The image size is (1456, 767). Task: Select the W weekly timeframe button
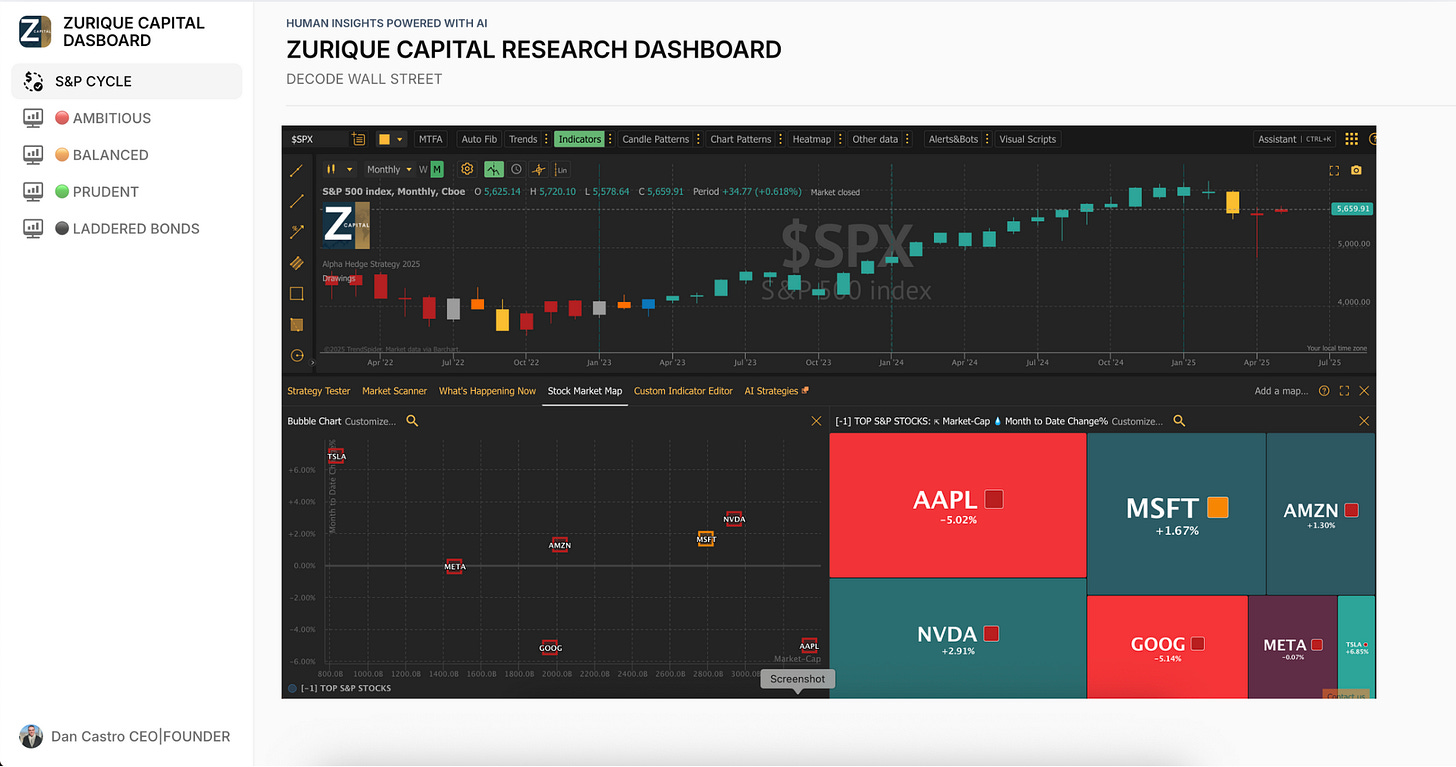423,169
